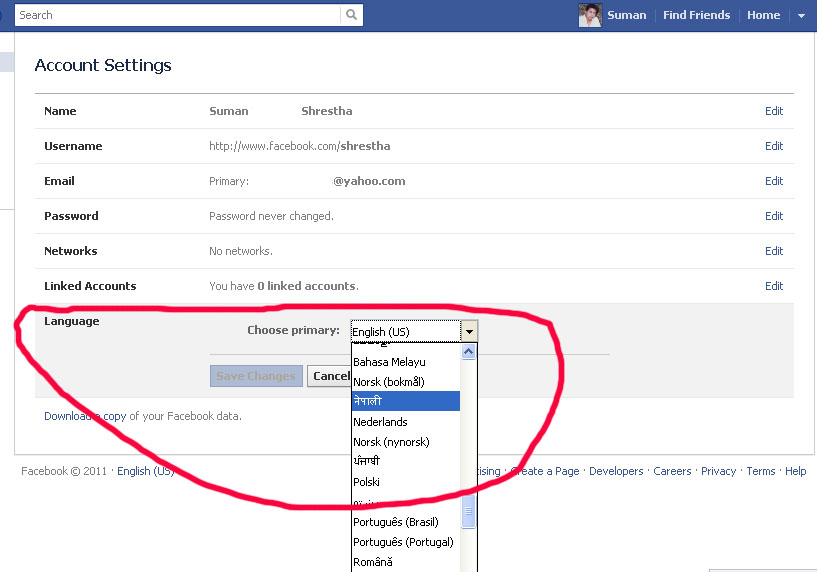817x572 pixels.
Task: Edit the Password setting
Action: [x=774, y=216]
